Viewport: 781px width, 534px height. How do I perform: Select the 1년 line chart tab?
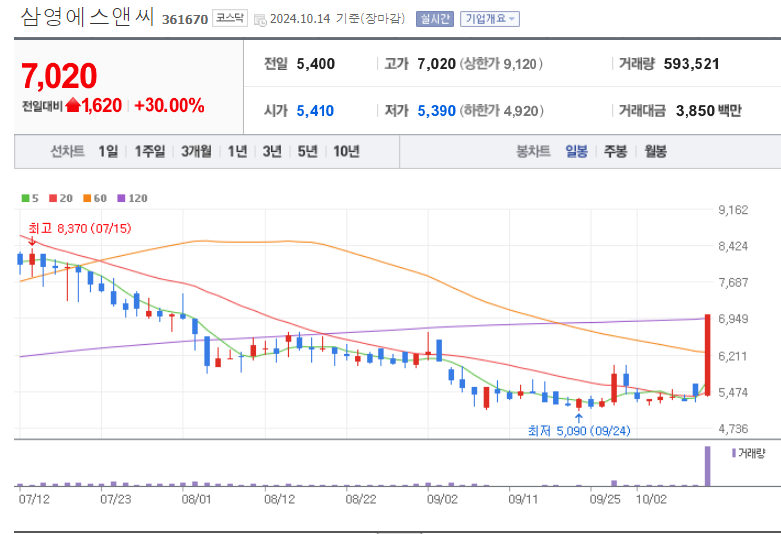tap(238, 151)
